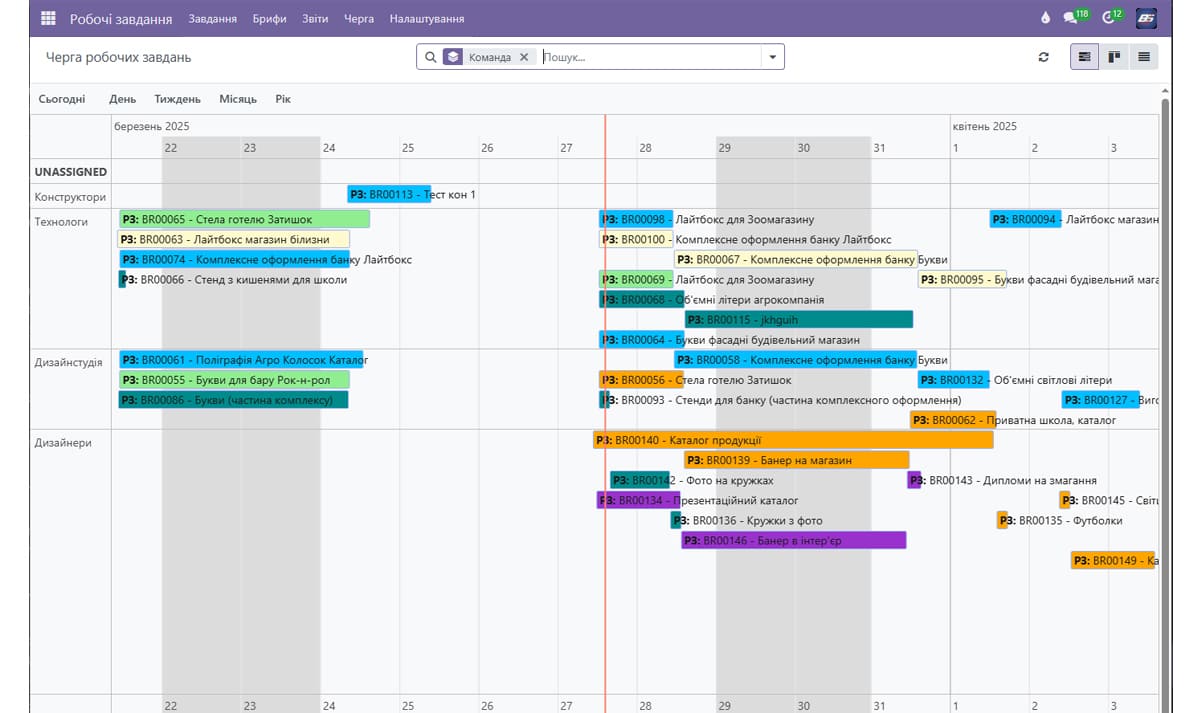Expand the search options dropdown arrow
The height and width of the screenshot is (713, 1200).
(772, 57)
